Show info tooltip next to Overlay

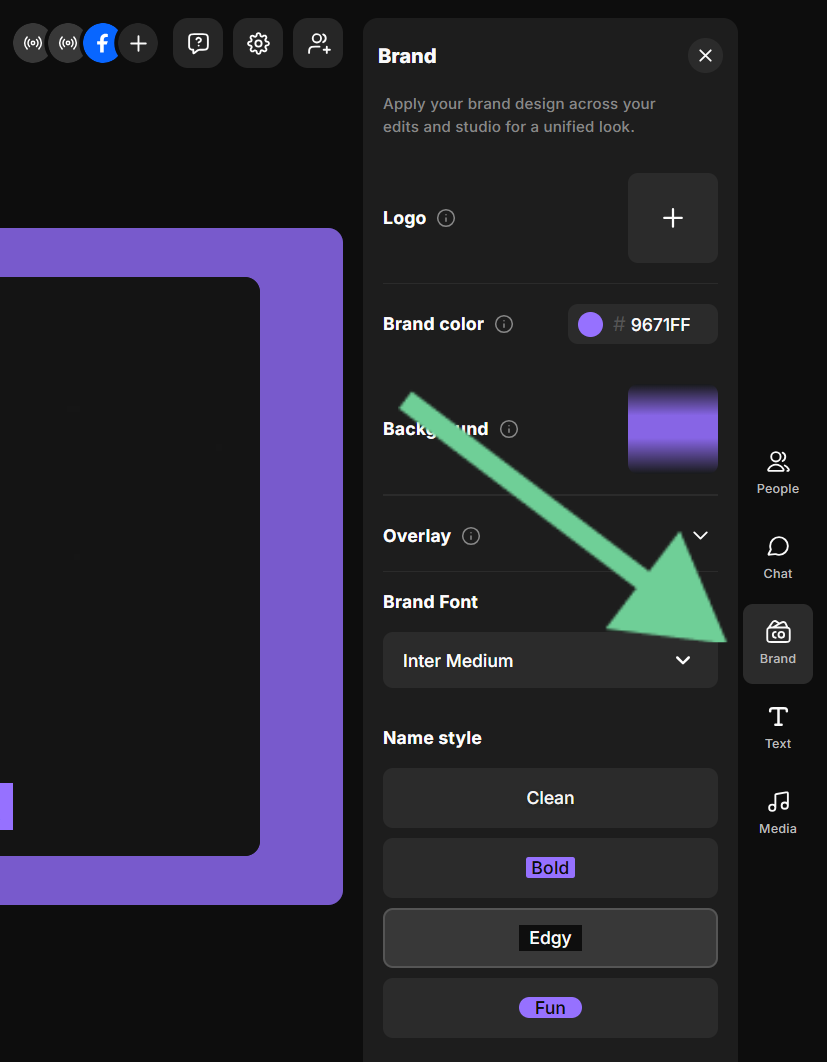click(471, 536)
